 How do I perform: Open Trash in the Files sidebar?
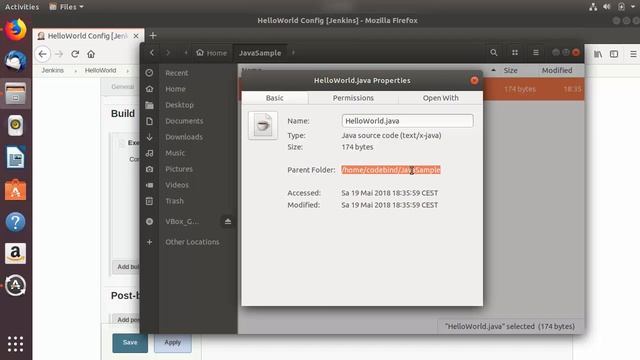click(174, 201)
